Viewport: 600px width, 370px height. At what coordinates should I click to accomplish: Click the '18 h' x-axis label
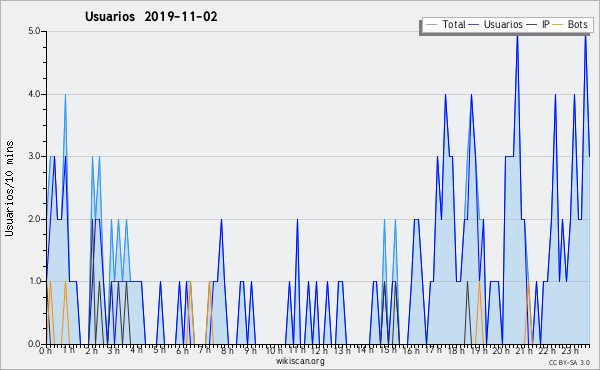tap(456, 350)
